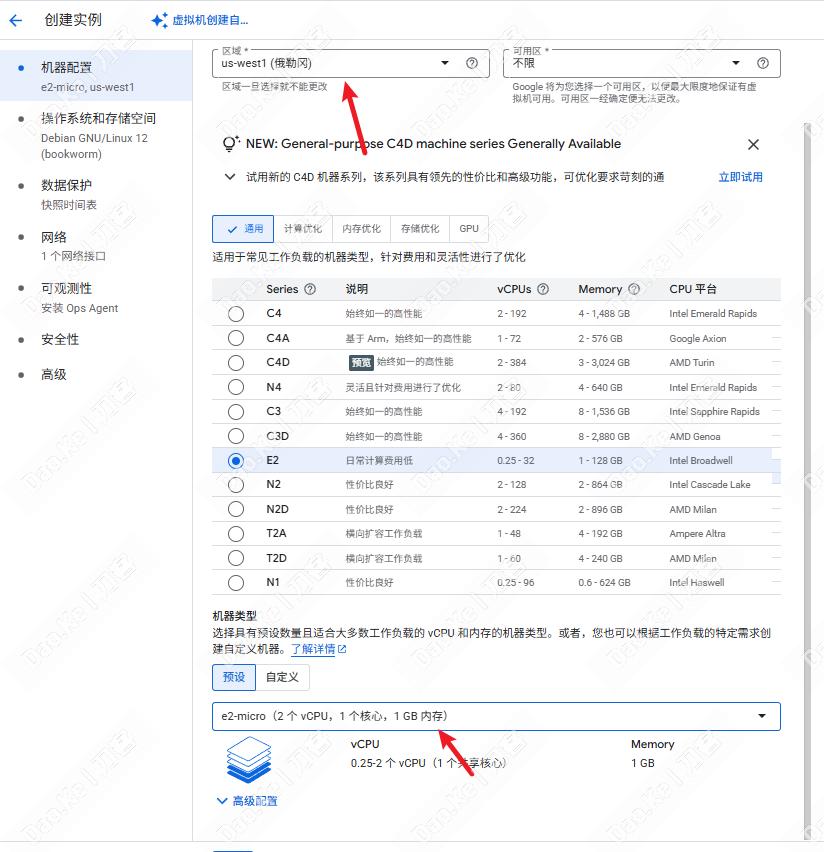Switch to the 通用 machine family tab
The image size is (824, 852).
point(243,229)
